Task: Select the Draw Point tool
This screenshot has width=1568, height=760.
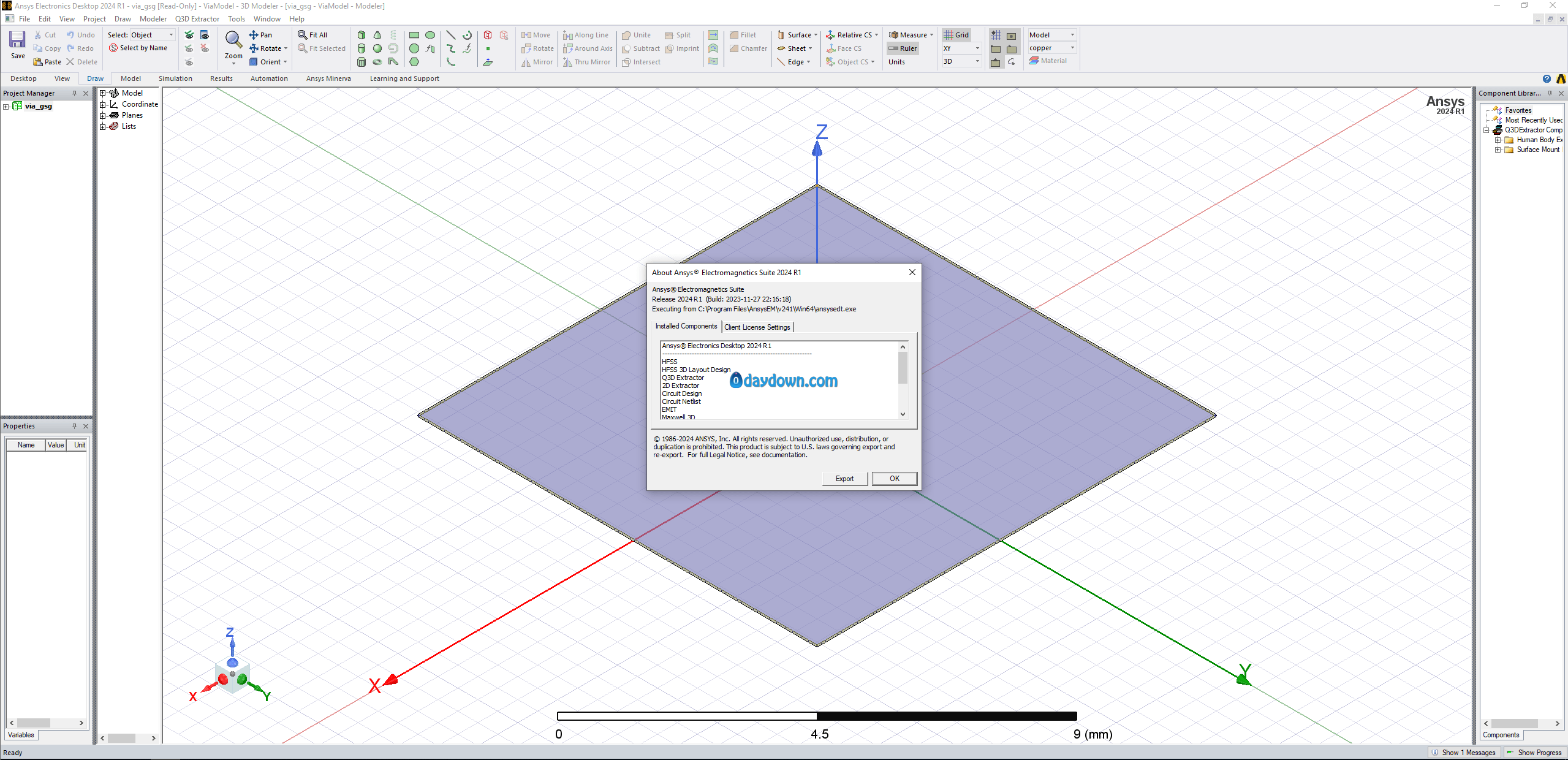Action: point(488,48)
